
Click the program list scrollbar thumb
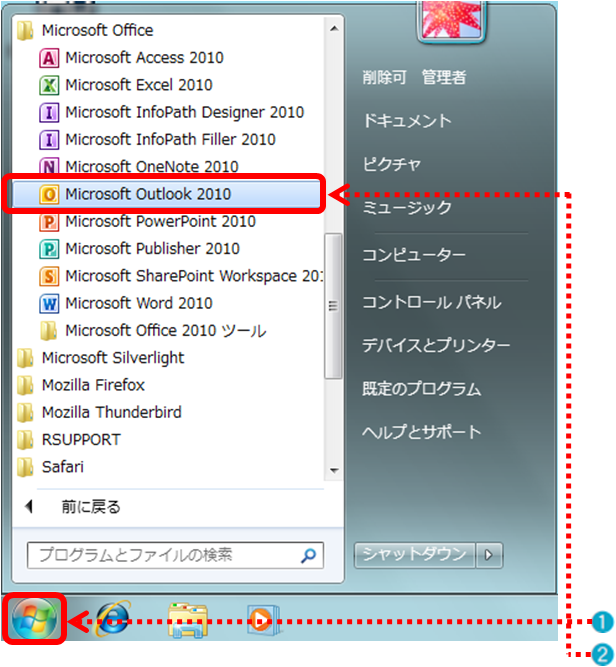tap(333, 306)
